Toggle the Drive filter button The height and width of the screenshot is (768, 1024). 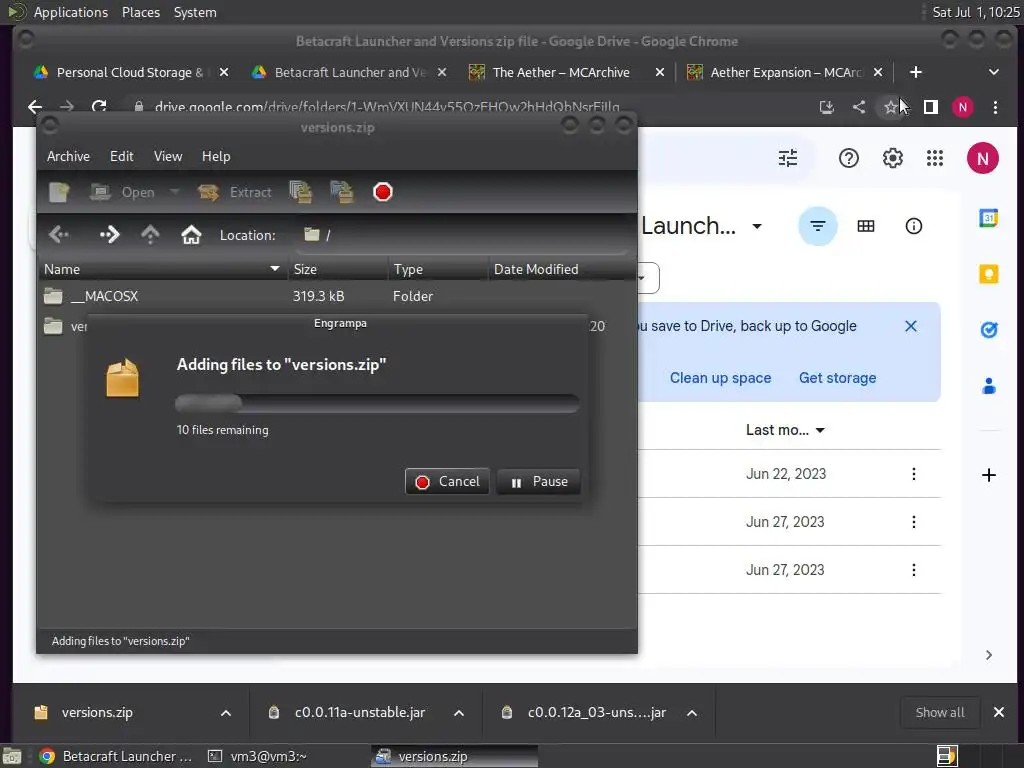818,226
